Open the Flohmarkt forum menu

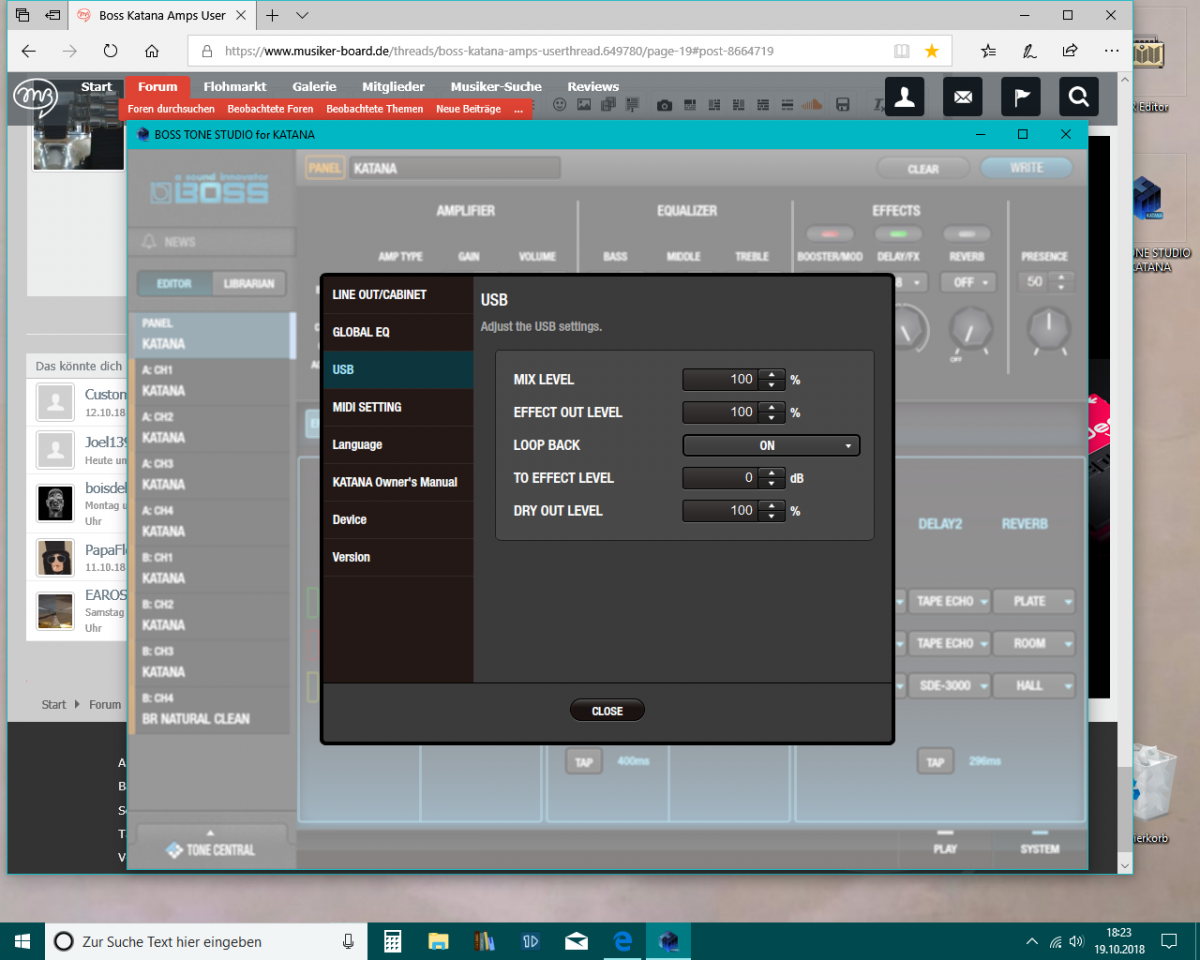click(235, 87)
